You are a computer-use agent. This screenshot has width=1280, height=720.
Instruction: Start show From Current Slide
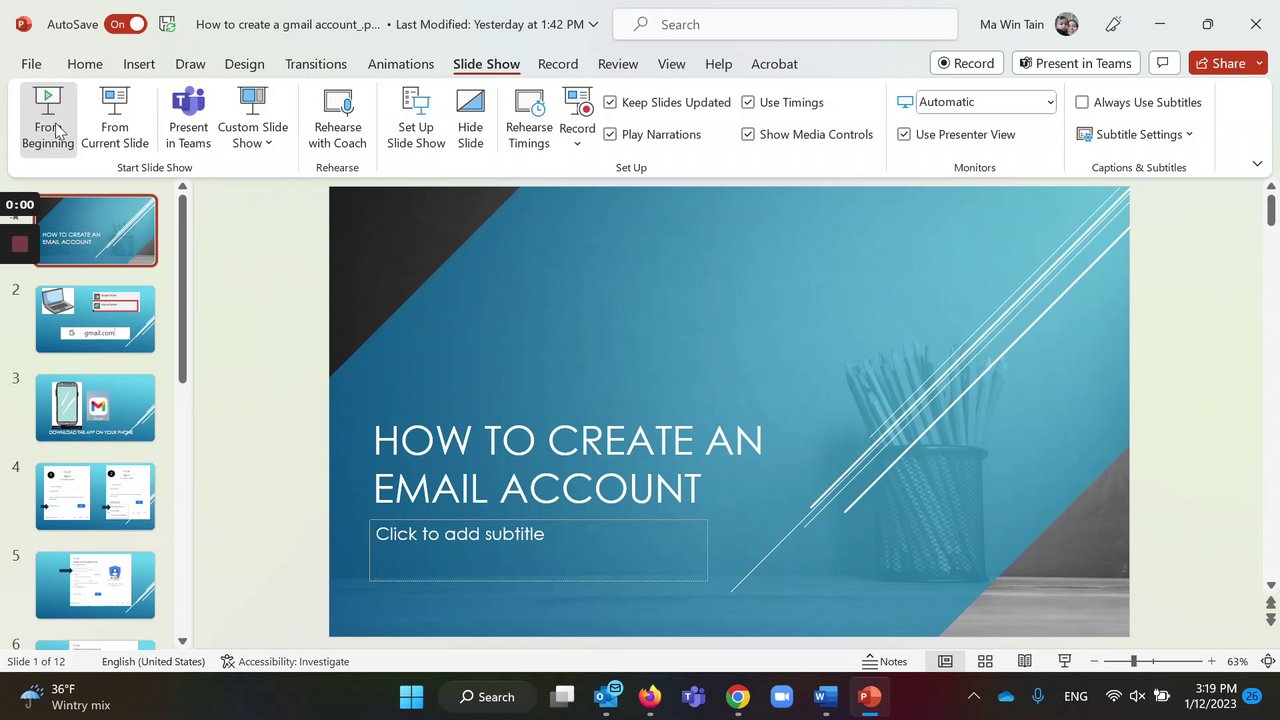[115, 118]
